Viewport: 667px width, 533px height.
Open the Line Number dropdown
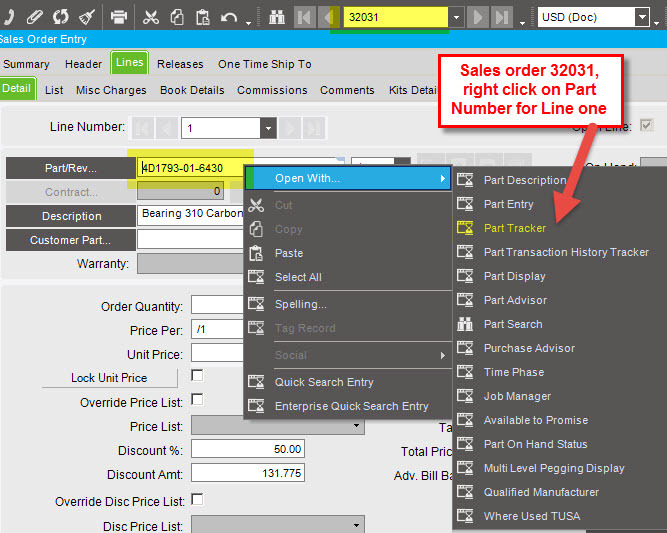coord(268,128)
